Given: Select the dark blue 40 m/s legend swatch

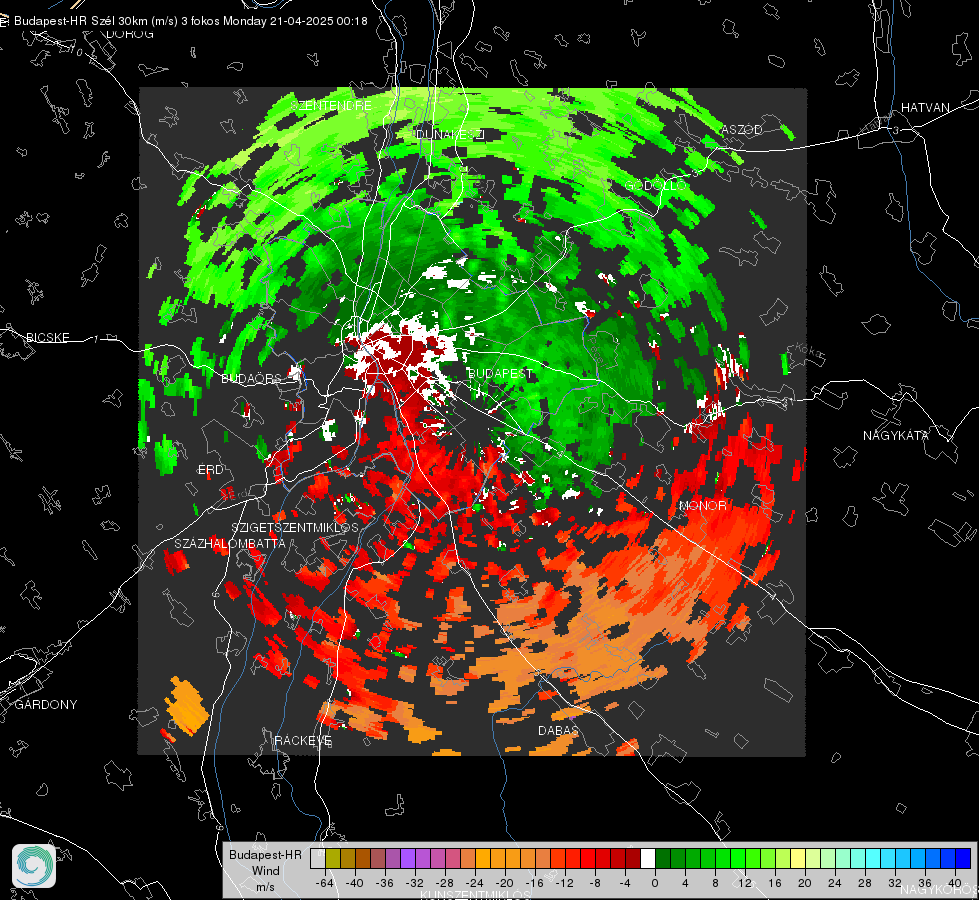Looking at the screenshot, I should pyautogui.click(x=963, y=858).
